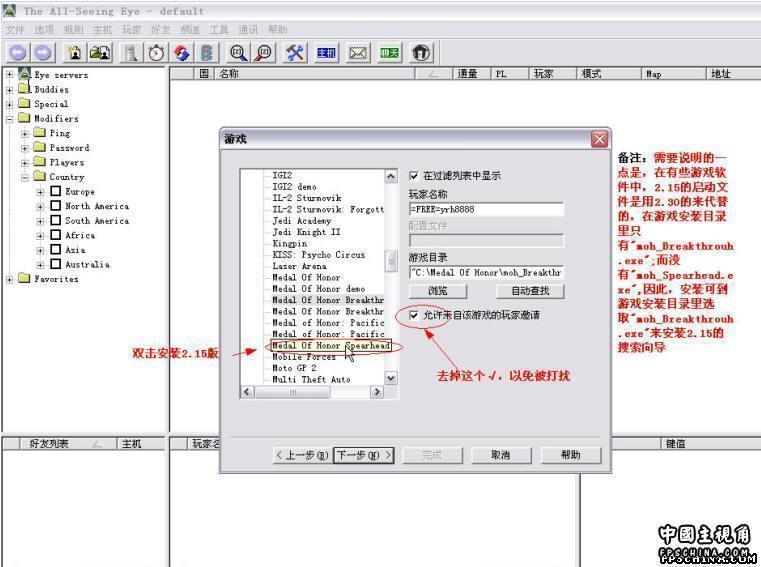Image resolution: width=761 pixels, height=567 pixels.
Task: Open the 文件 menu
Action: [x=15, y=30]
